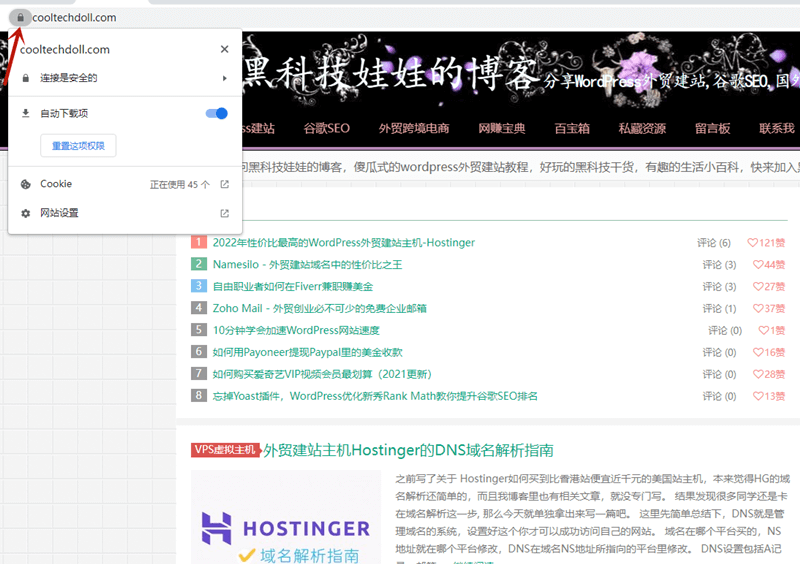Click rank badge number 1
Screen dimensions: 800x564
tap(198, 242)
